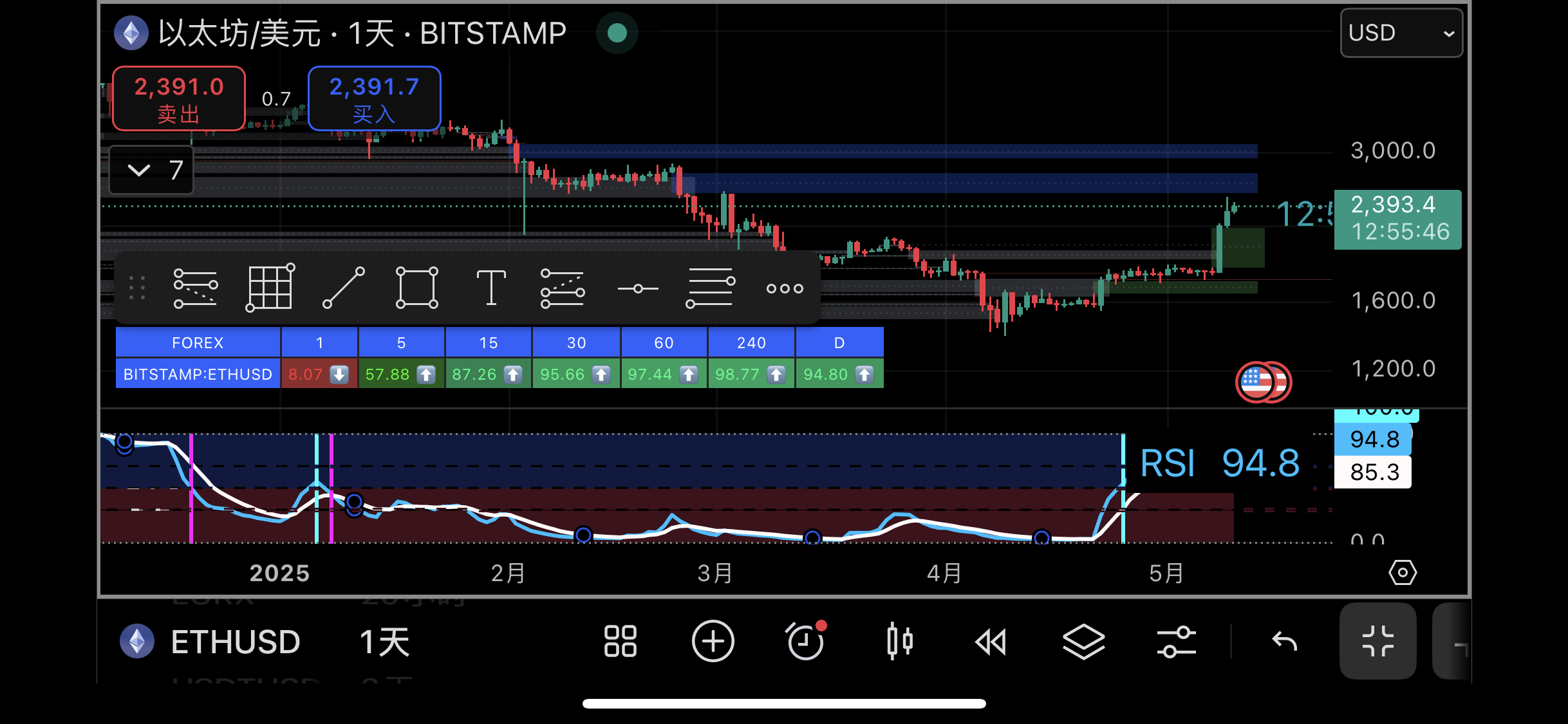
Task: Change the 1天 interval selector
Action: (384, 642)
